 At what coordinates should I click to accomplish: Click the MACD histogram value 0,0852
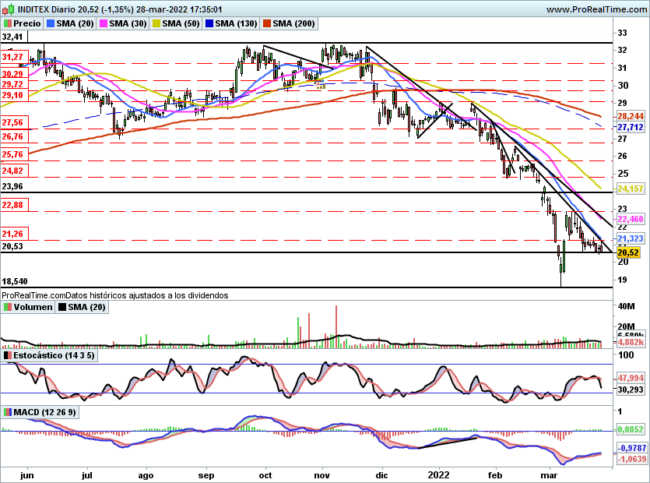(630, 430)
